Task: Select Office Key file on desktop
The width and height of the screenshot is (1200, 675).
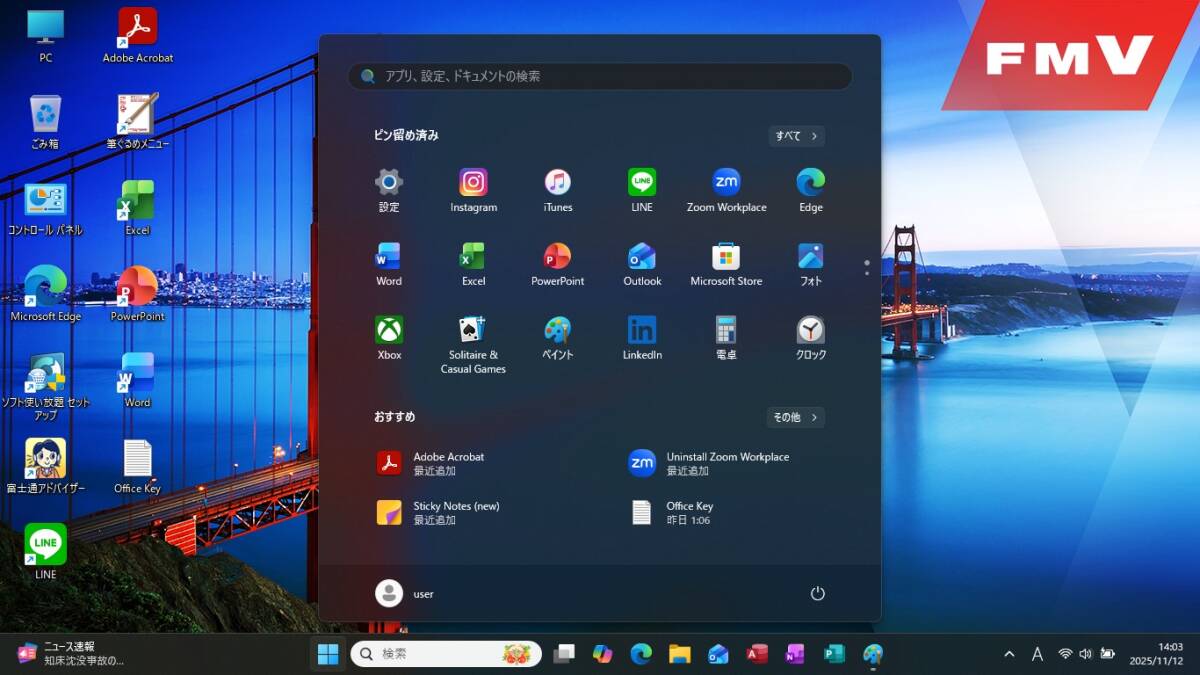Action: pos(138,466)
